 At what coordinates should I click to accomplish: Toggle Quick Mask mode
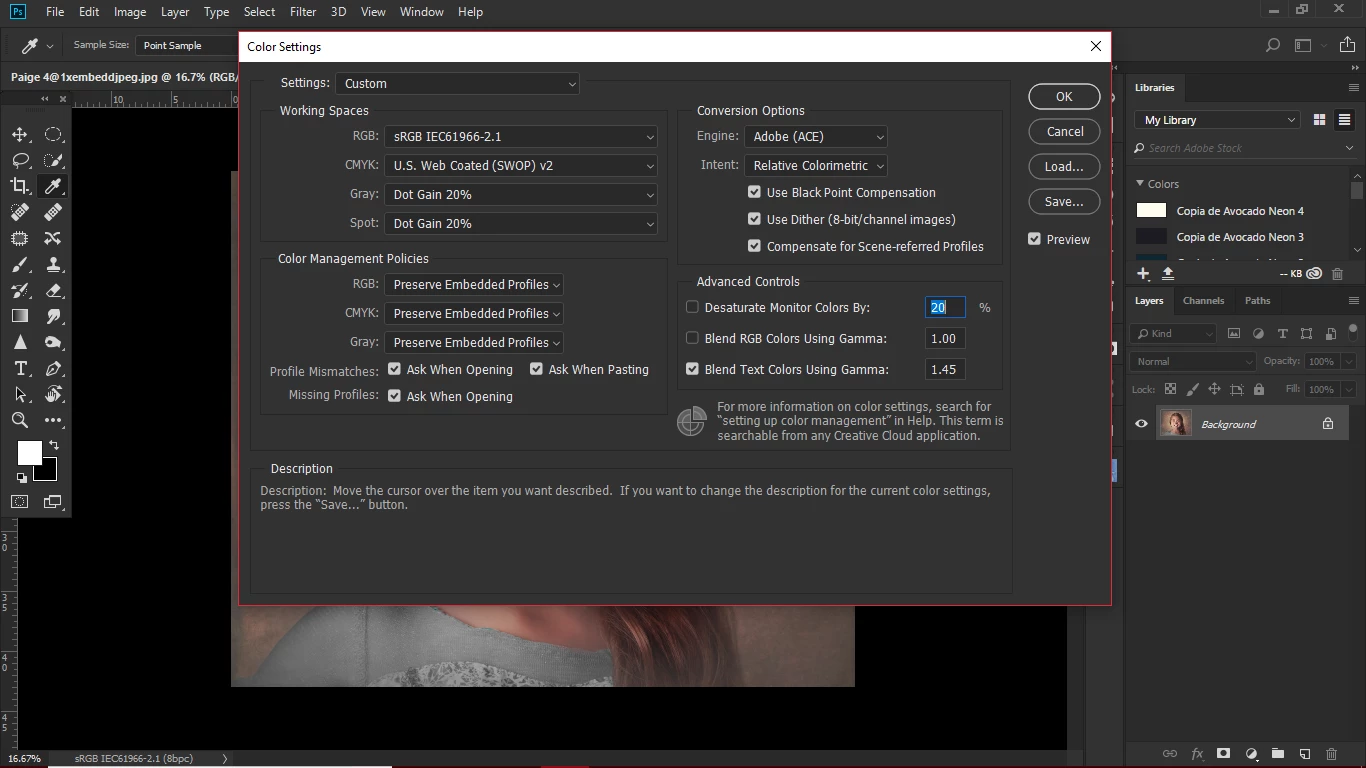coord(20,501)
